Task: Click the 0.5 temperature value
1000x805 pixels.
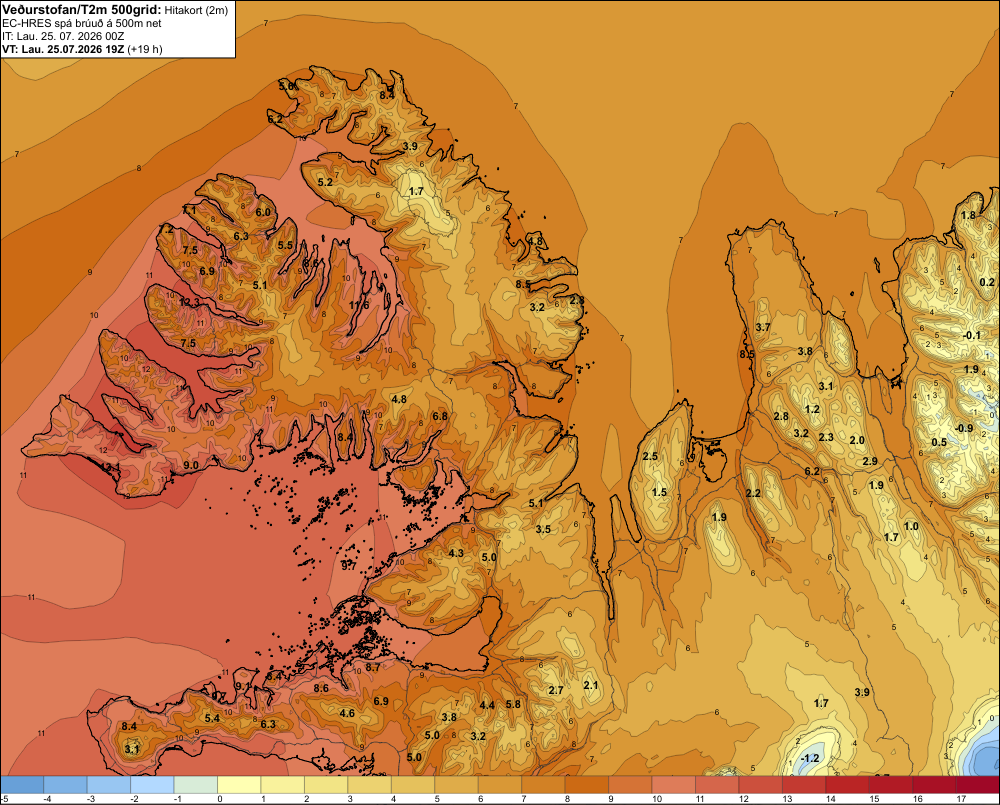Action: 939,443
